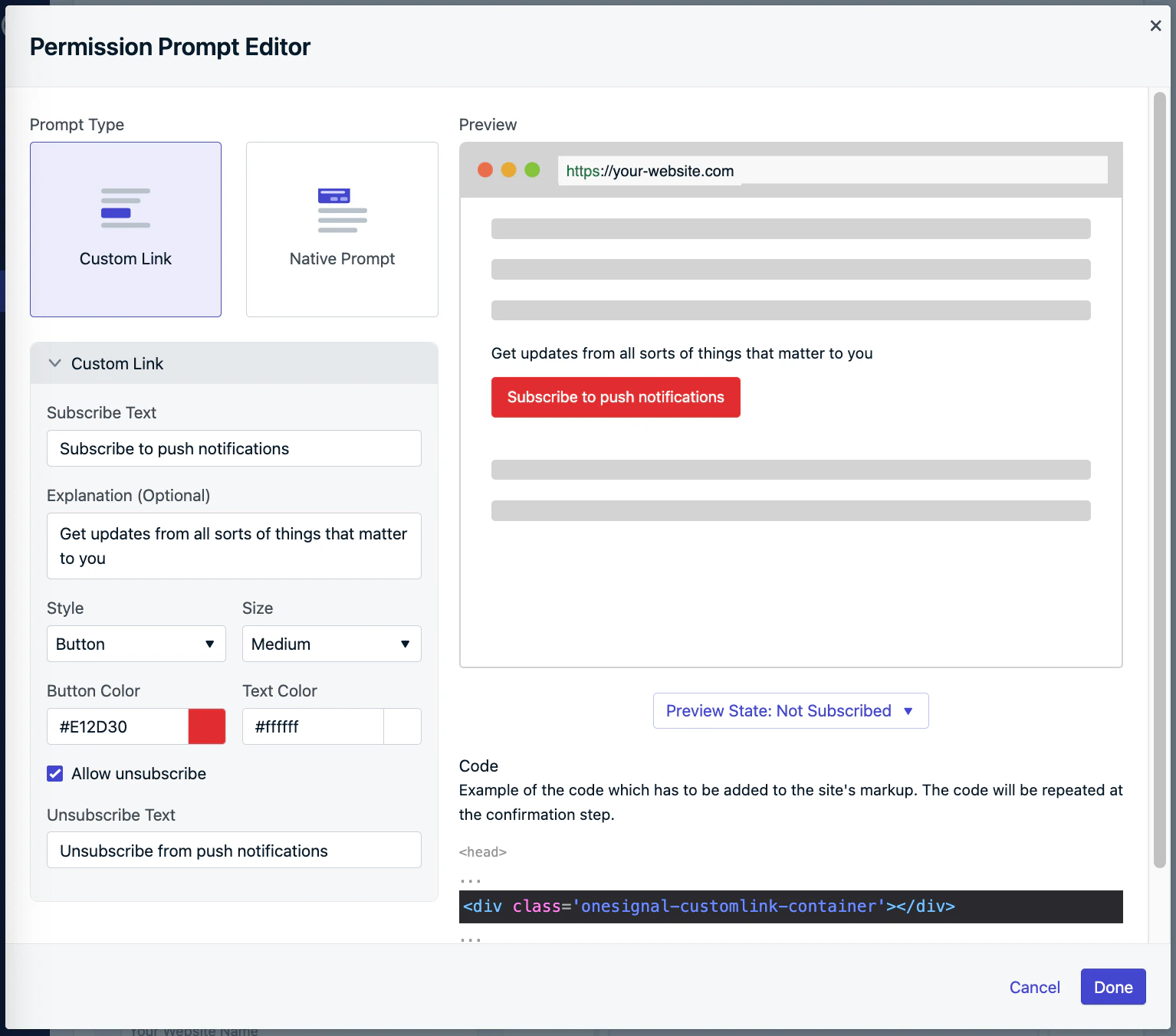Click the Unsubscribe Text field

(234, 850)
